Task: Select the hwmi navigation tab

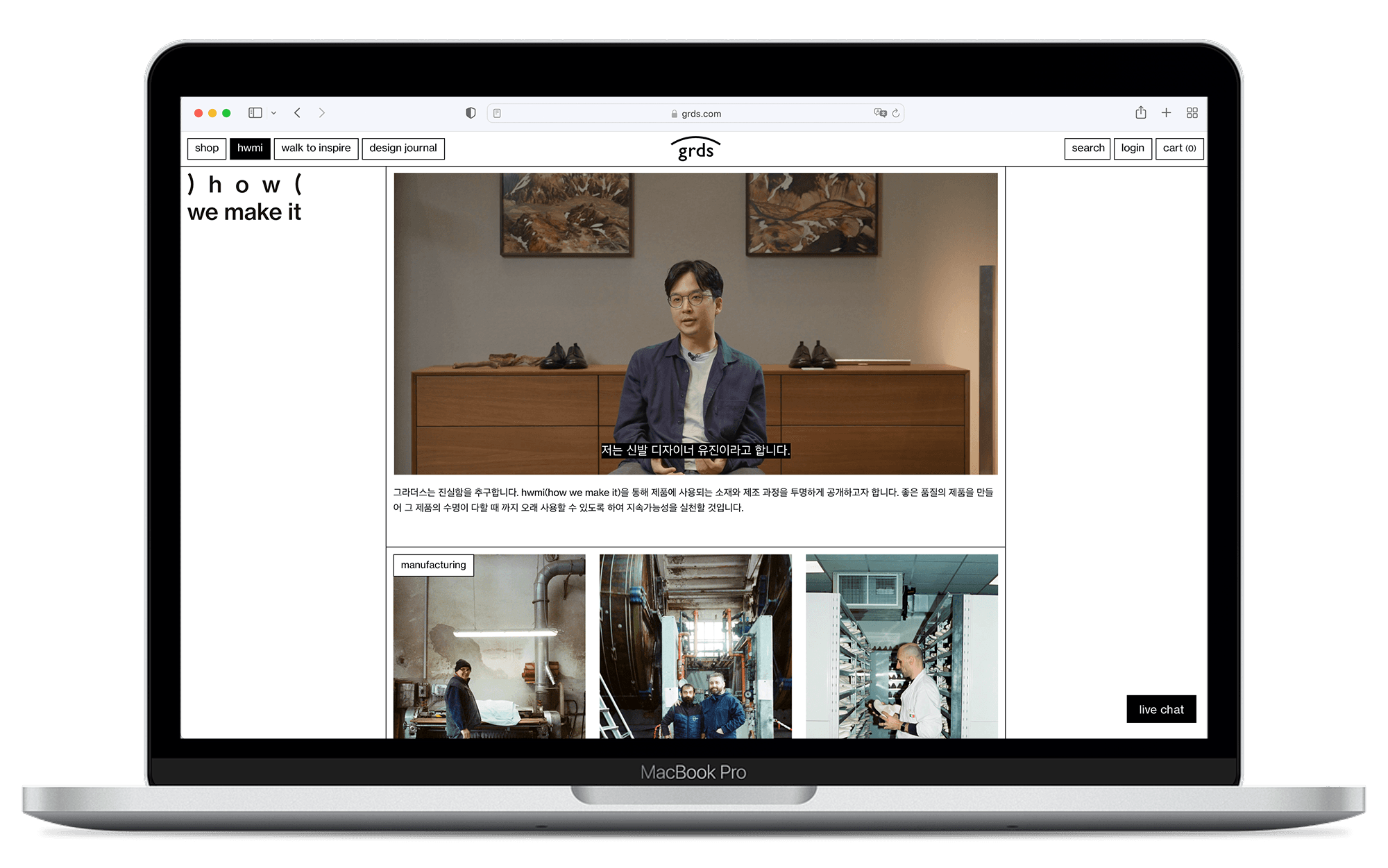Action: pyautogui.click(x=250, y=148)
